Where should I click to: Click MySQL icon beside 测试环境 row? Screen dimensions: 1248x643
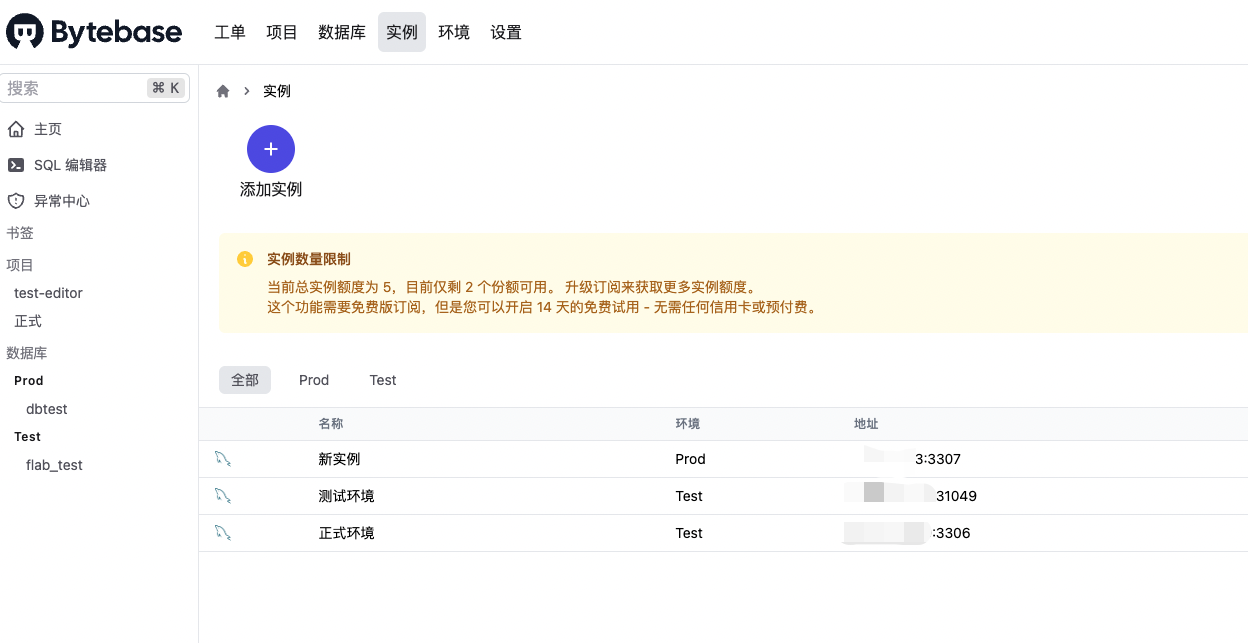(223, 496)
